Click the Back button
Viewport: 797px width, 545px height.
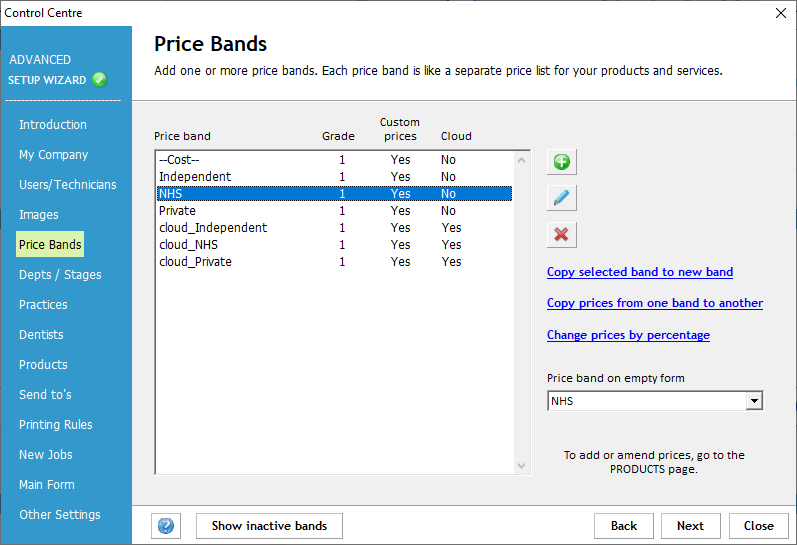624,526
